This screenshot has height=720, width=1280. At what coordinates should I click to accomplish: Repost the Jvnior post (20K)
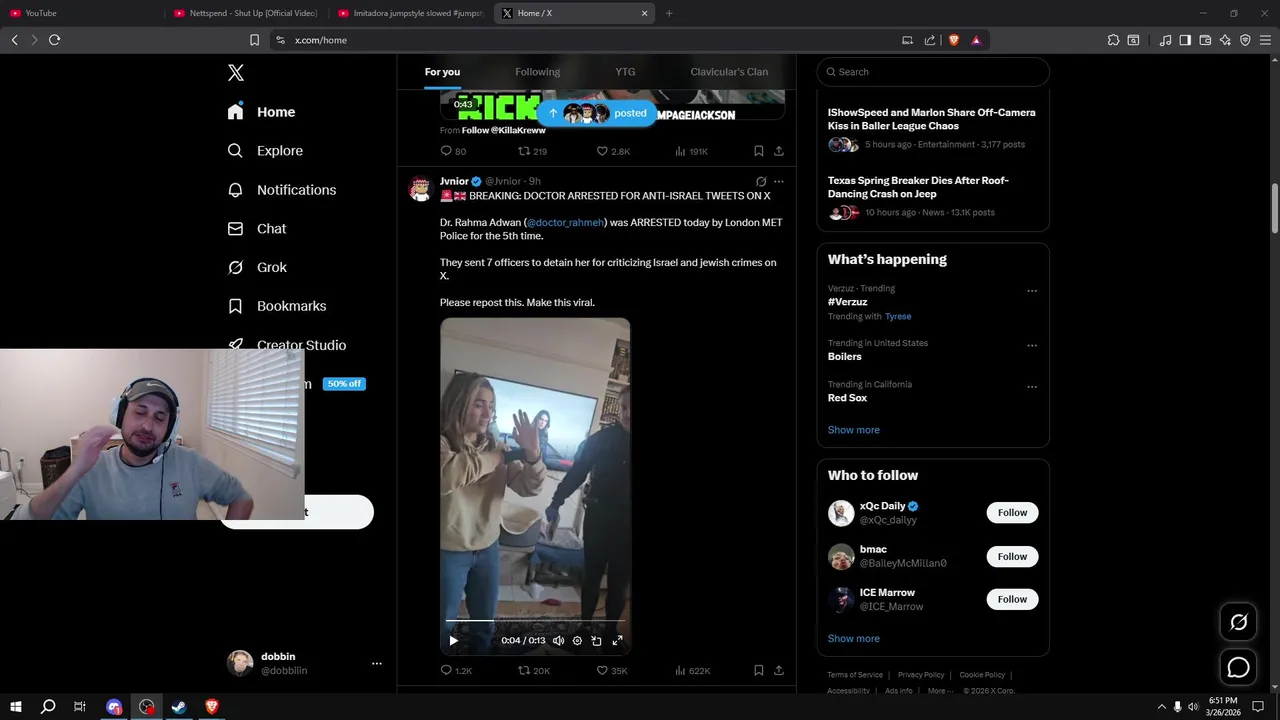tap(533, 670)
